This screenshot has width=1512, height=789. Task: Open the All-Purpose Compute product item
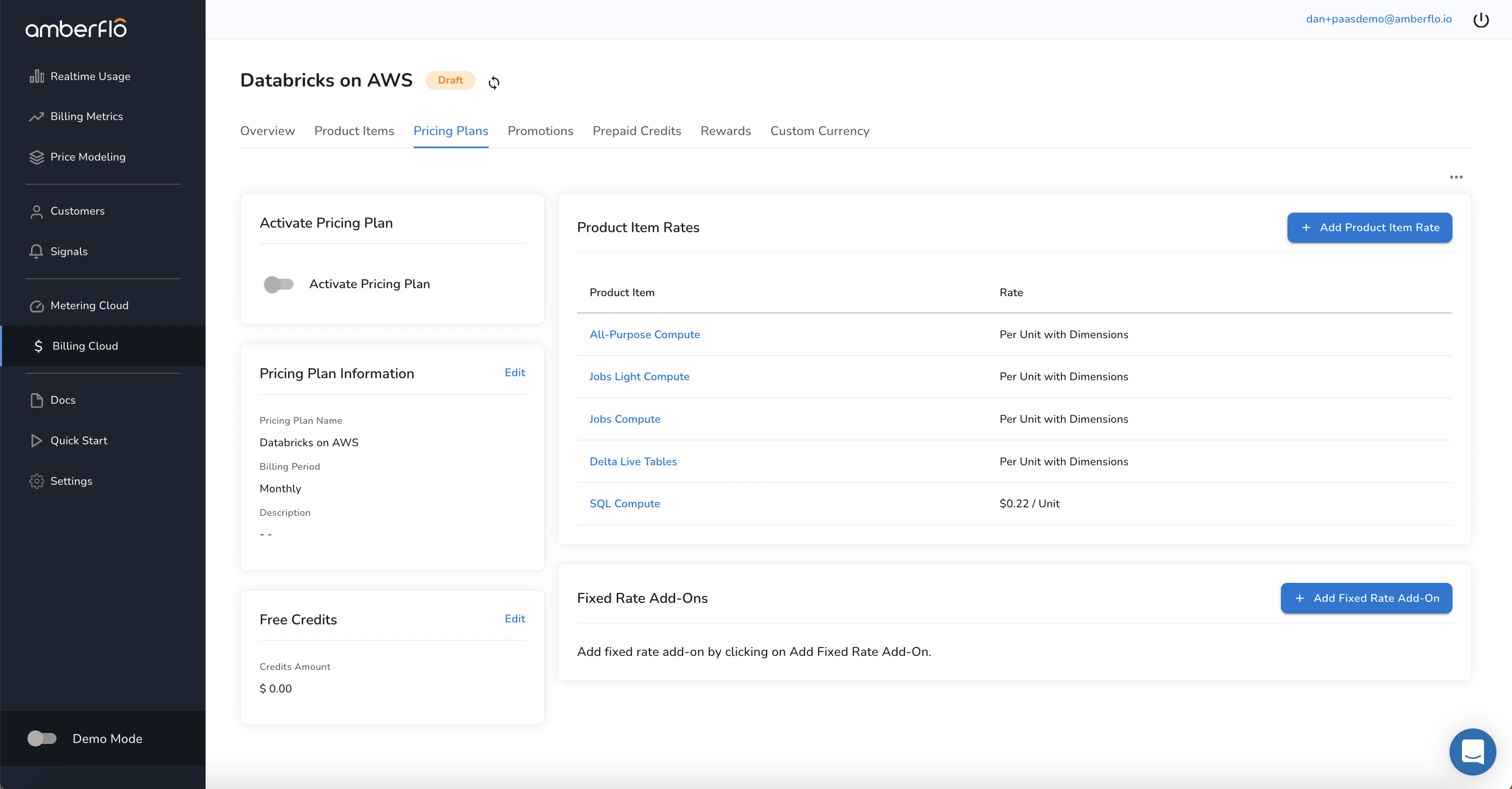click(644, 334)
